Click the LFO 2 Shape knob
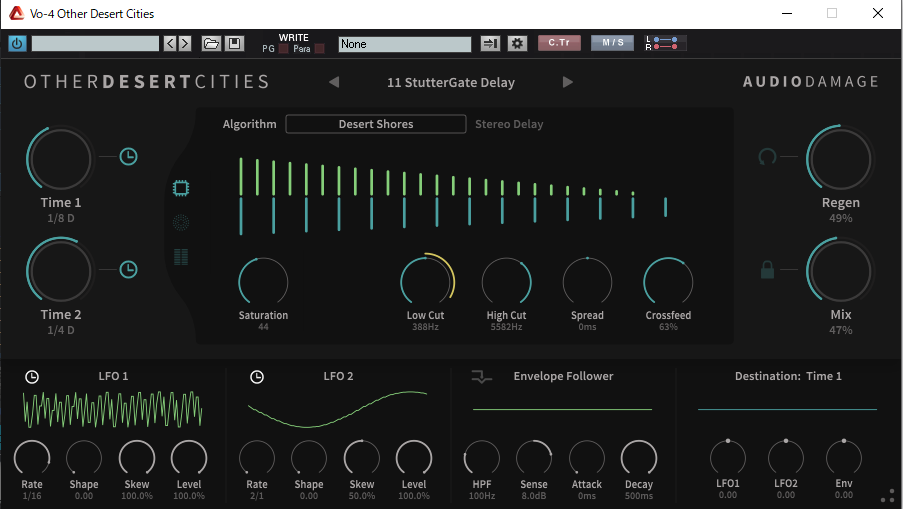This screenshot has width=903, height=509. coord(309,458)
